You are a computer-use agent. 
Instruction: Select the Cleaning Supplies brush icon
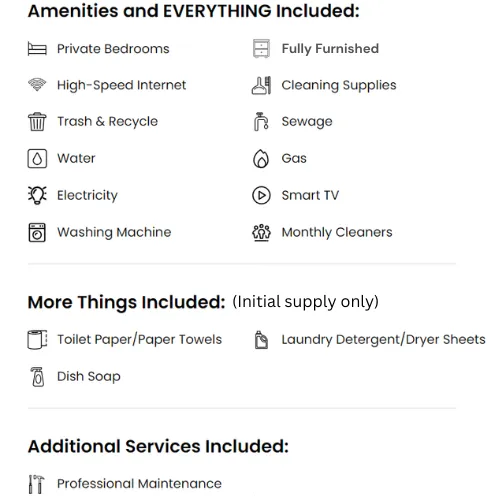click(x=261, y=85)
